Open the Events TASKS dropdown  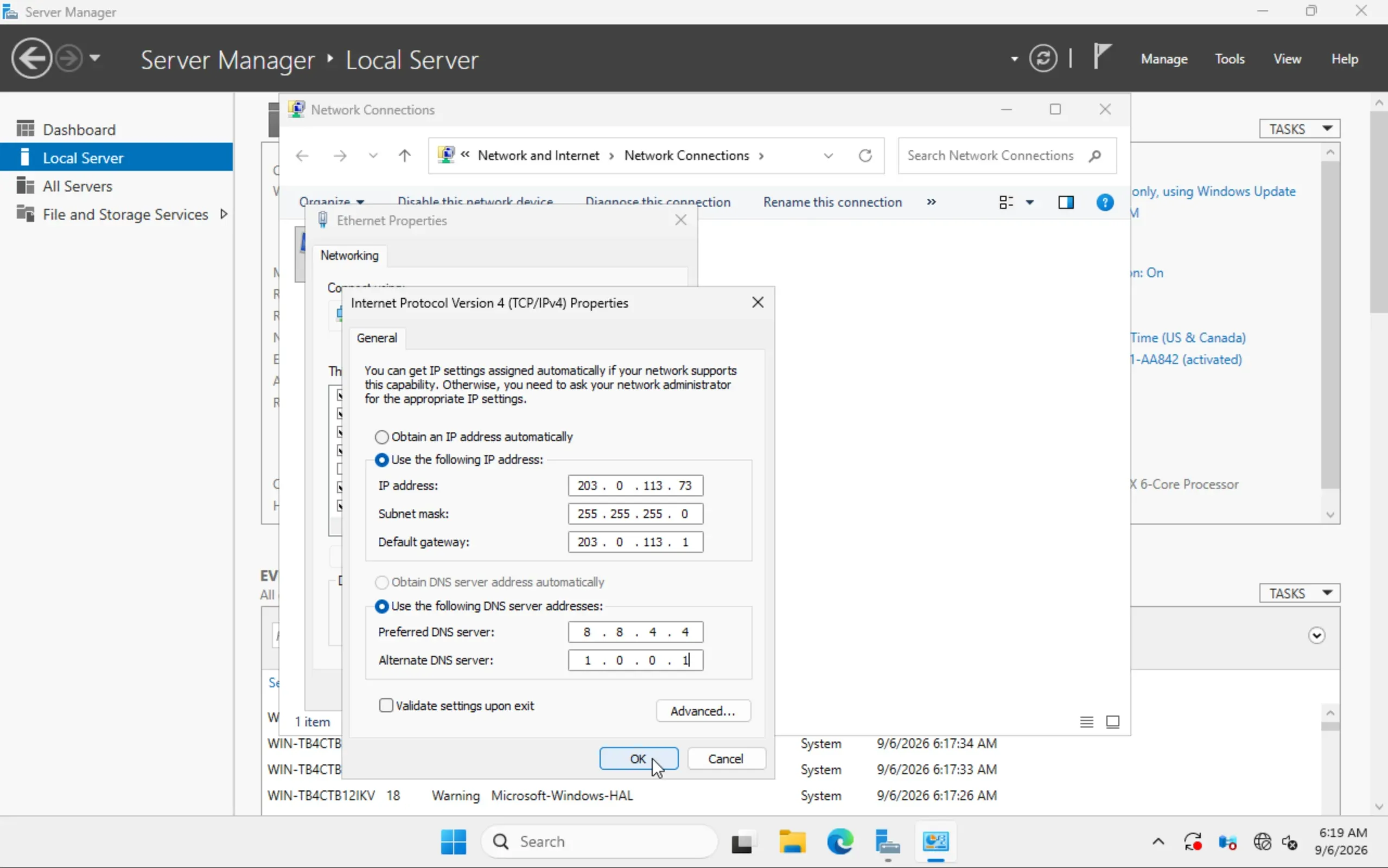tap(1300, 593)
